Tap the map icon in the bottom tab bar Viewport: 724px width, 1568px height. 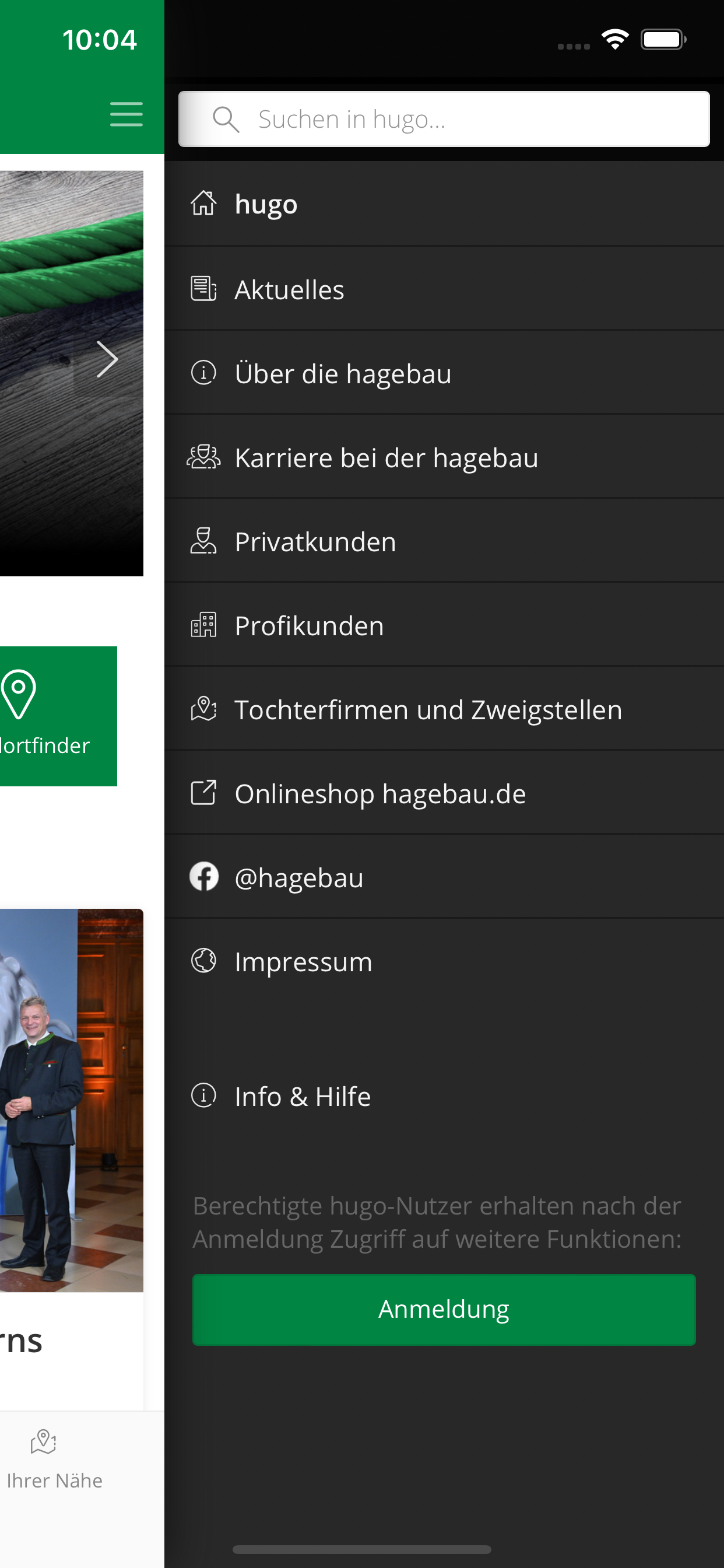(x=43, y=1441)
